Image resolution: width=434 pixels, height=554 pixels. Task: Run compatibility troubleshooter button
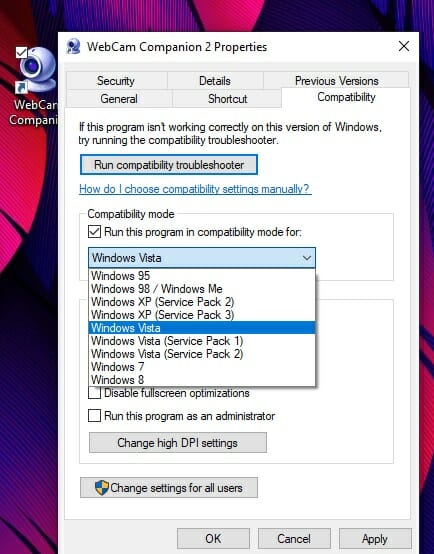169,165
